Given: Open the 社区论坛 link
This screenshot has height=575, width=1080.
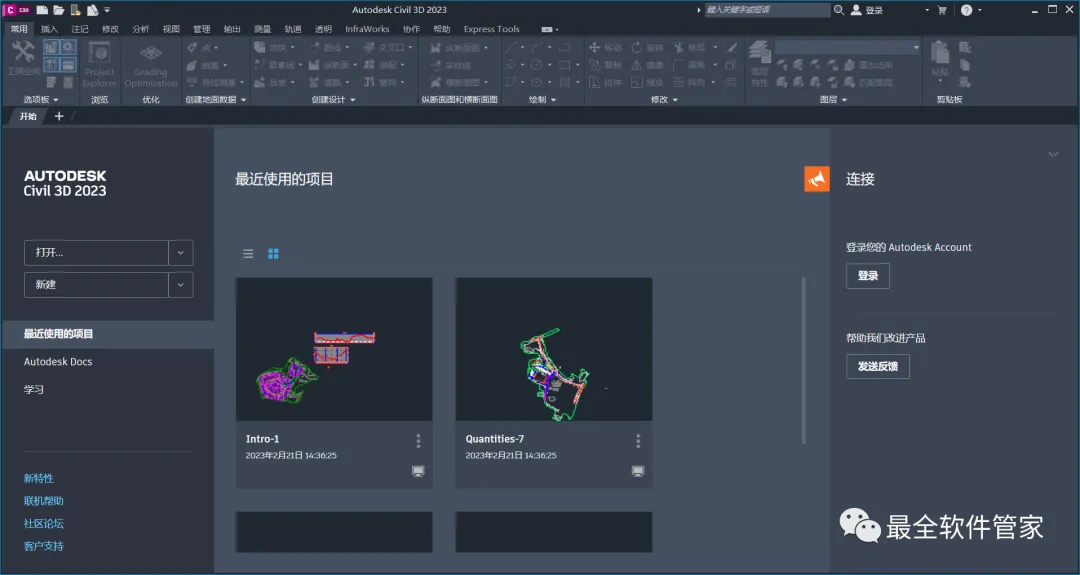Looking at the screenshot, I should (43, 523).
